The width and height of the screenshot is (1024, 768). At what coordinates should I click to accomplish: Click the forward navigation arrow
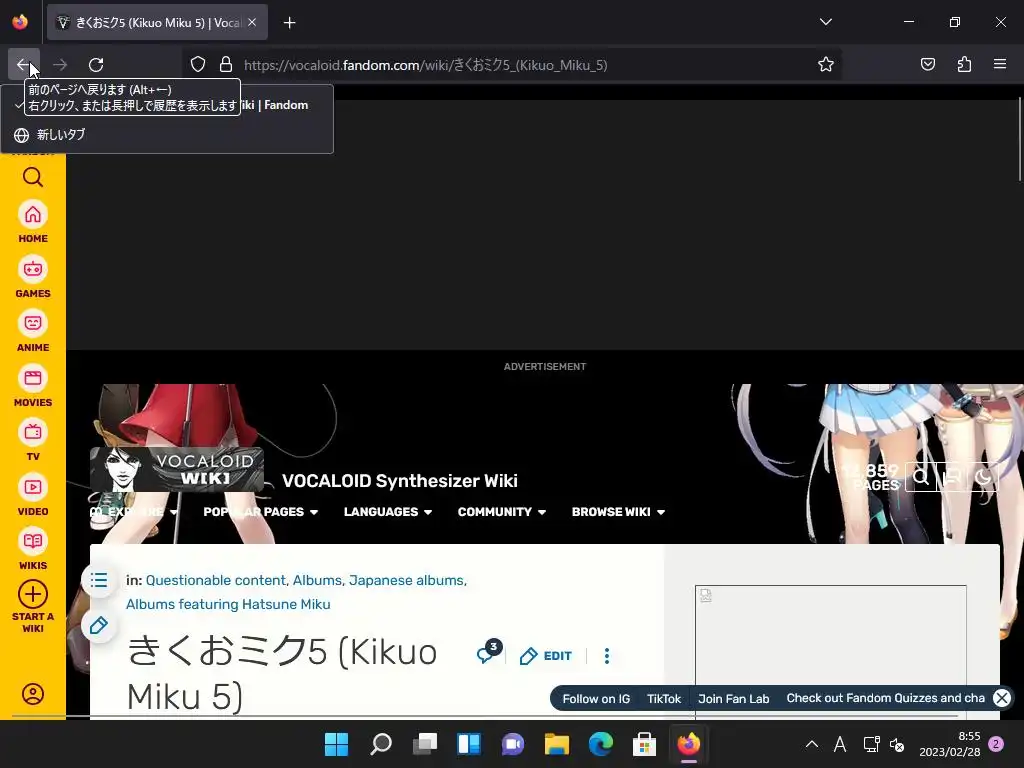(60, 65)
